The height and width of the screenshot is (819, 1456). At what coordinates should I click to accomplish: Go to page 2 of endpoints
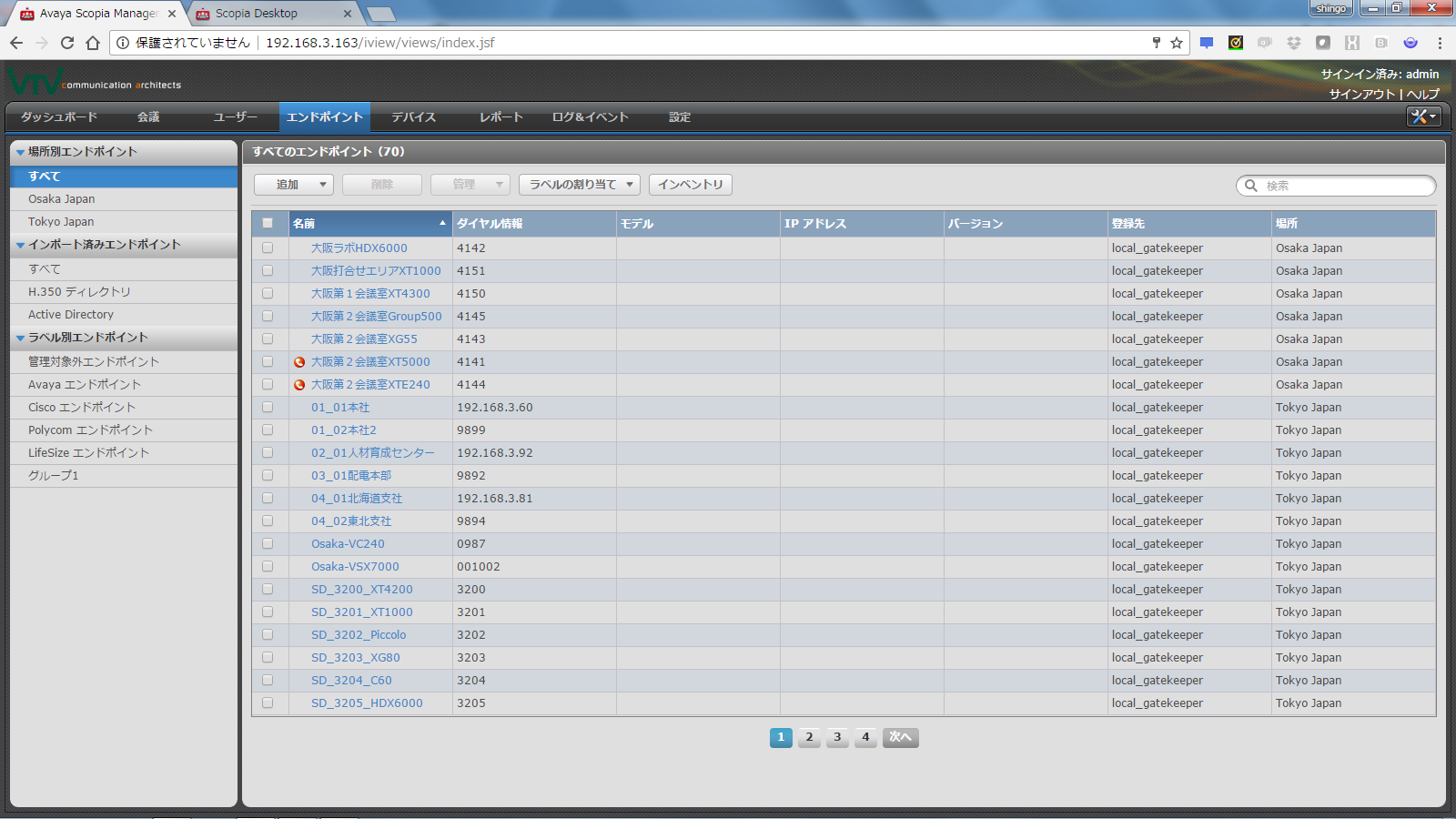(809, 737)
